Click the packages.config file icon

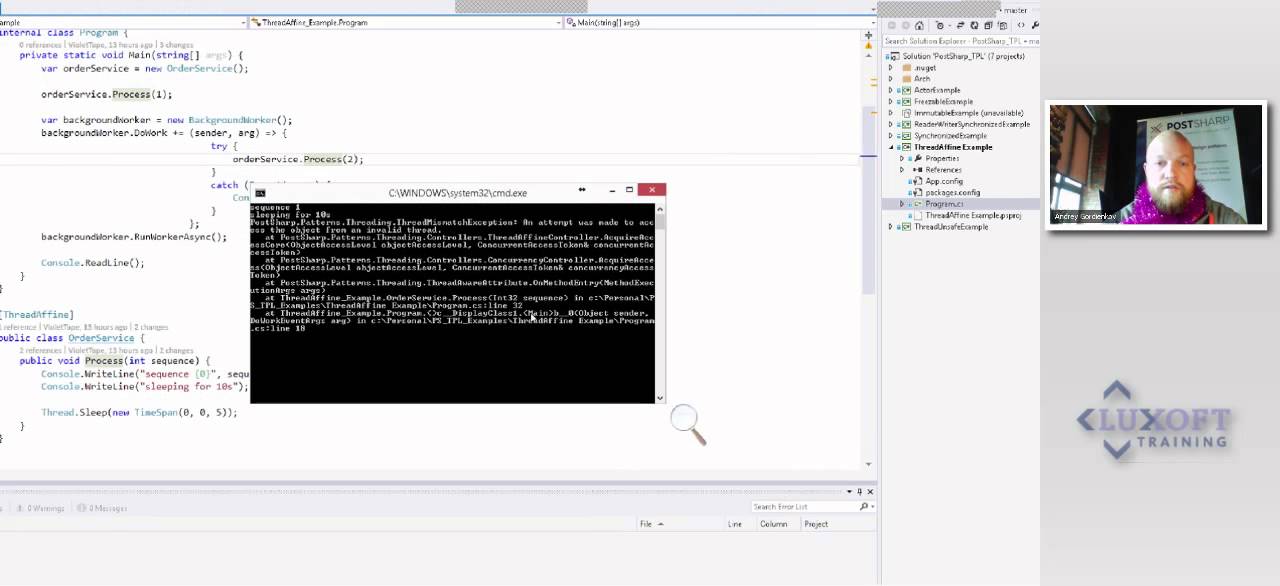pyautogui.click(x=918, y=192)
